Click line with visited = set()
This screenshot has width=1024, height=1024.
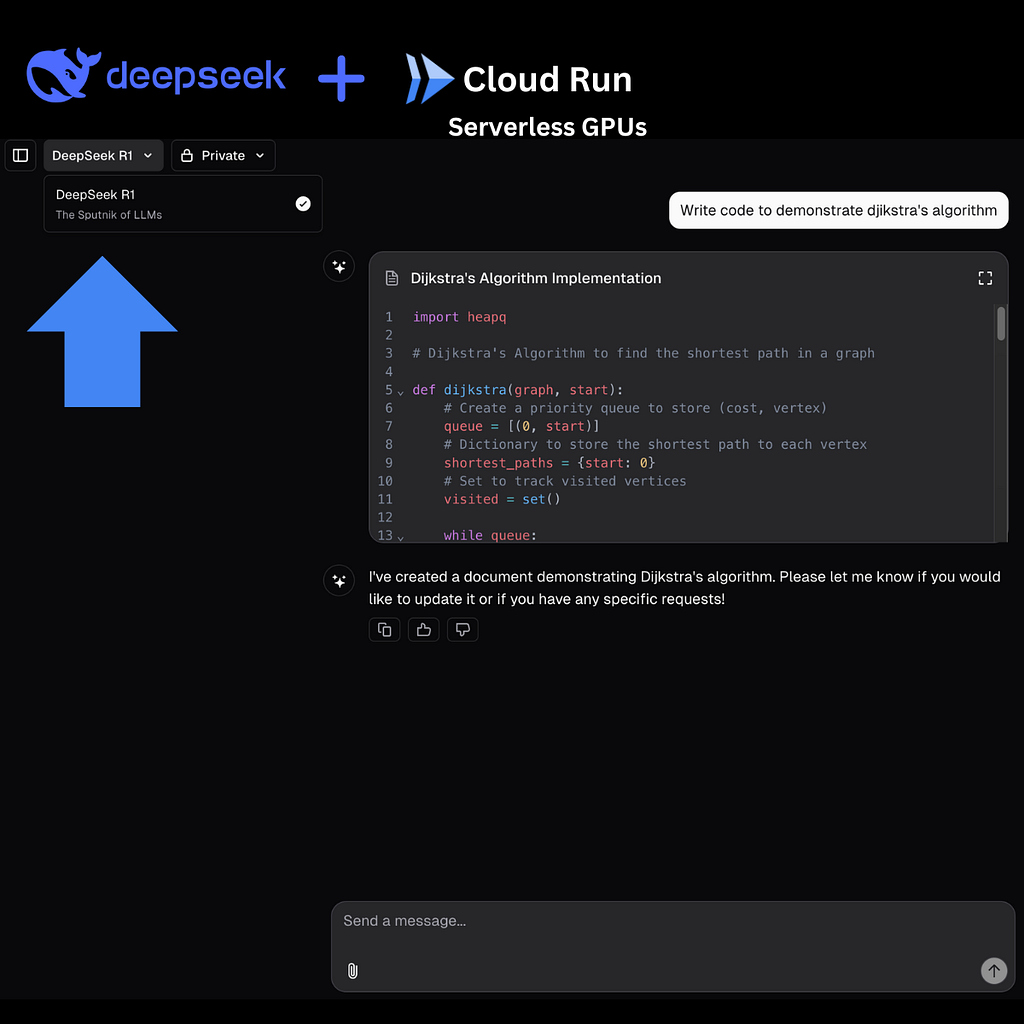point(502,499)
